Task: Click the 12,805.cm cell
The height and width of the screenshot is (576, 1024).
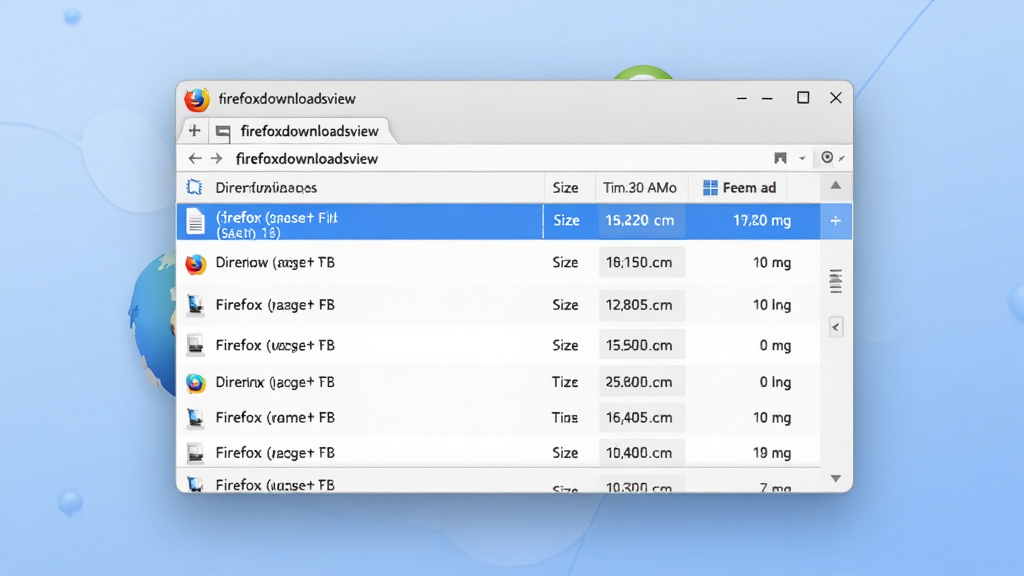Action: [641, 305]
